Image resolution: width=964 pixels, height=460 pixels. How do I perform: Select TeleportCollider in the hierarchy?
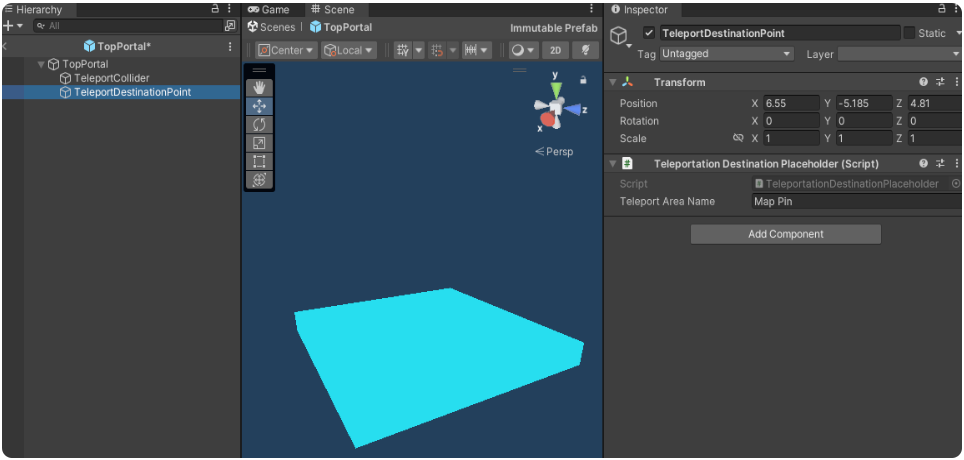tap(111, 78)
